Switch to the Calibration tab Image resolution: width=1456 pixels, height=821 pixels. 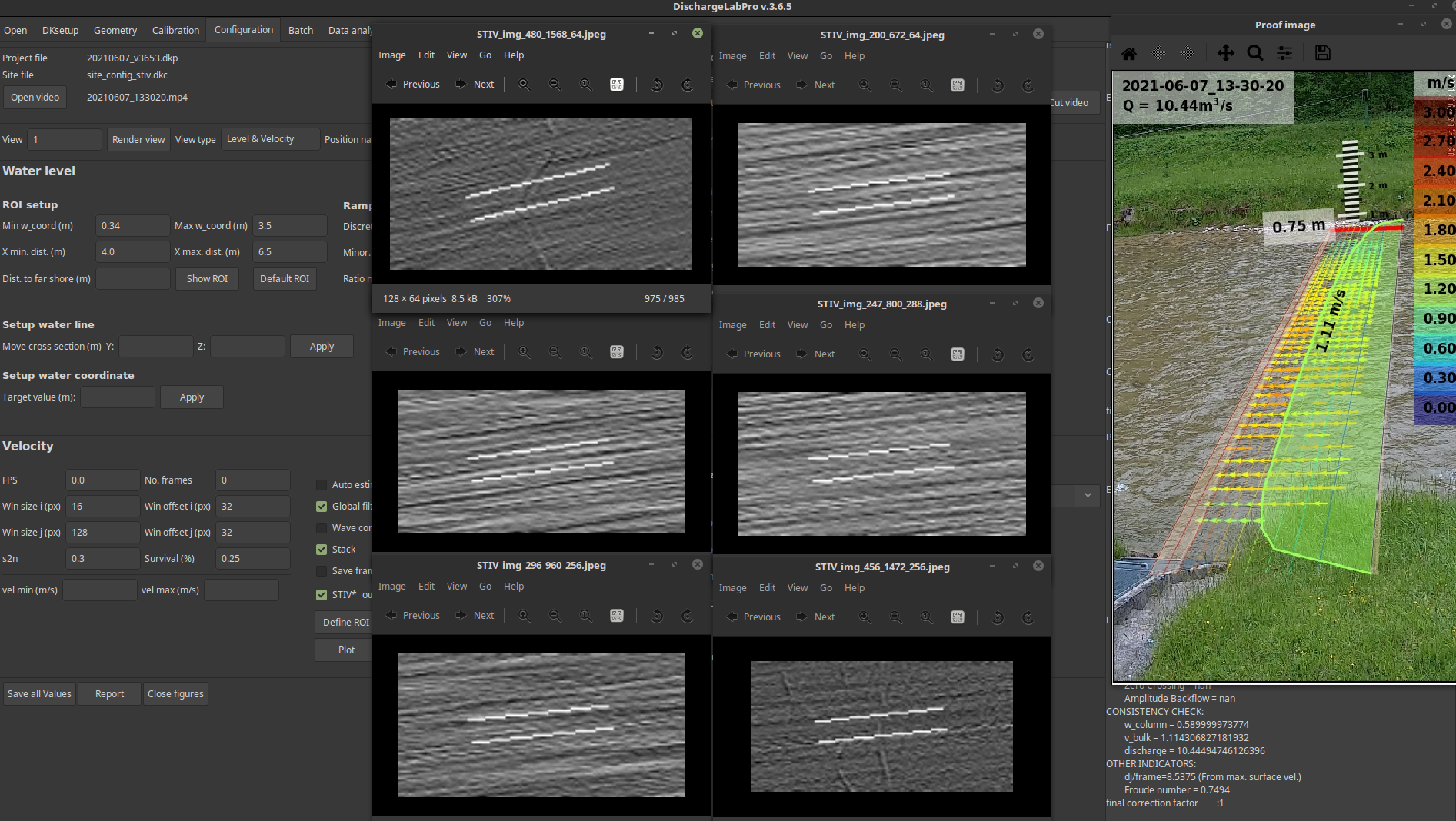click(175, 31)
